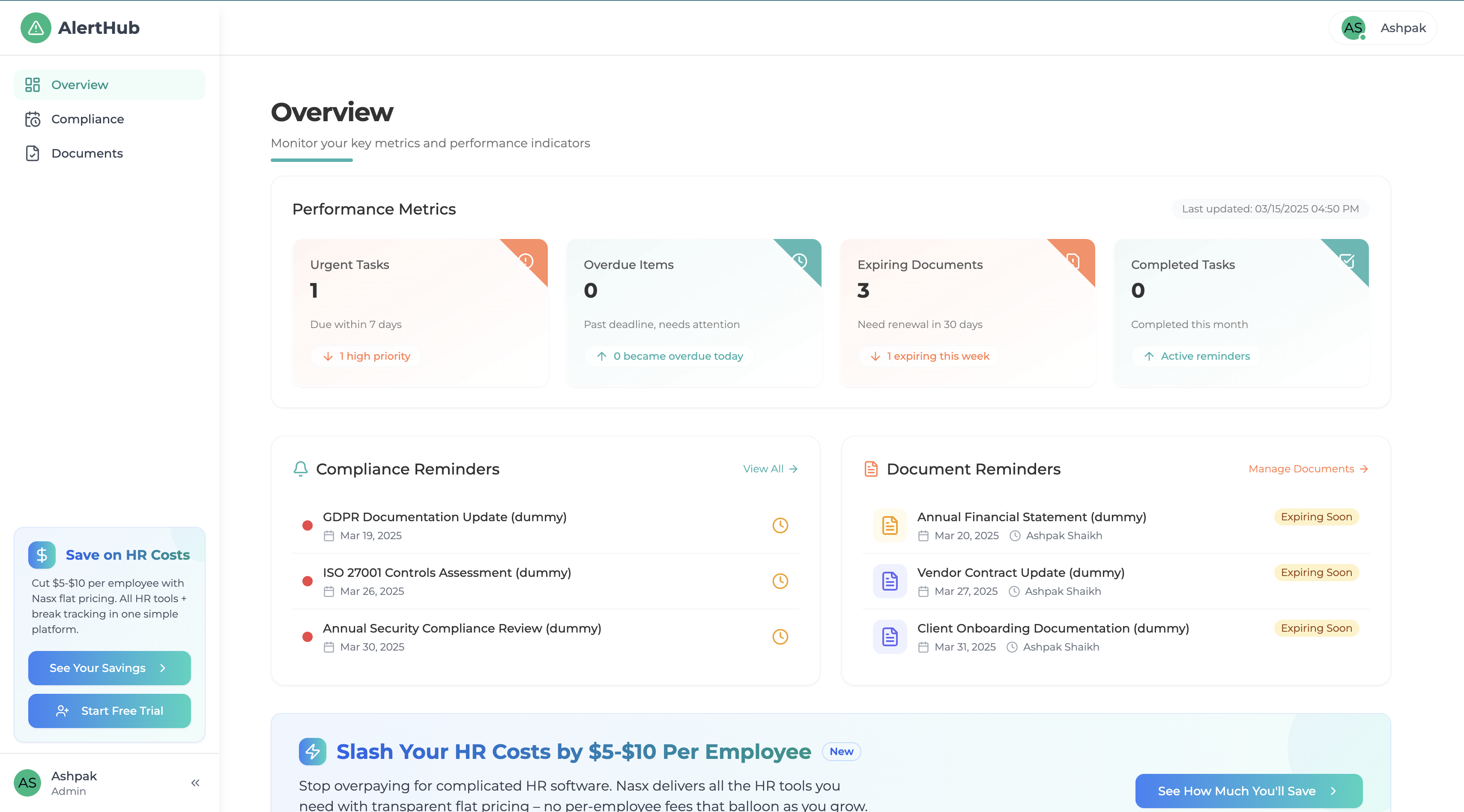Screen dimensions: 1464x812
Task: Open 'GDPR Documentation Update (dummy)' reminder
Action: point(546,525)
